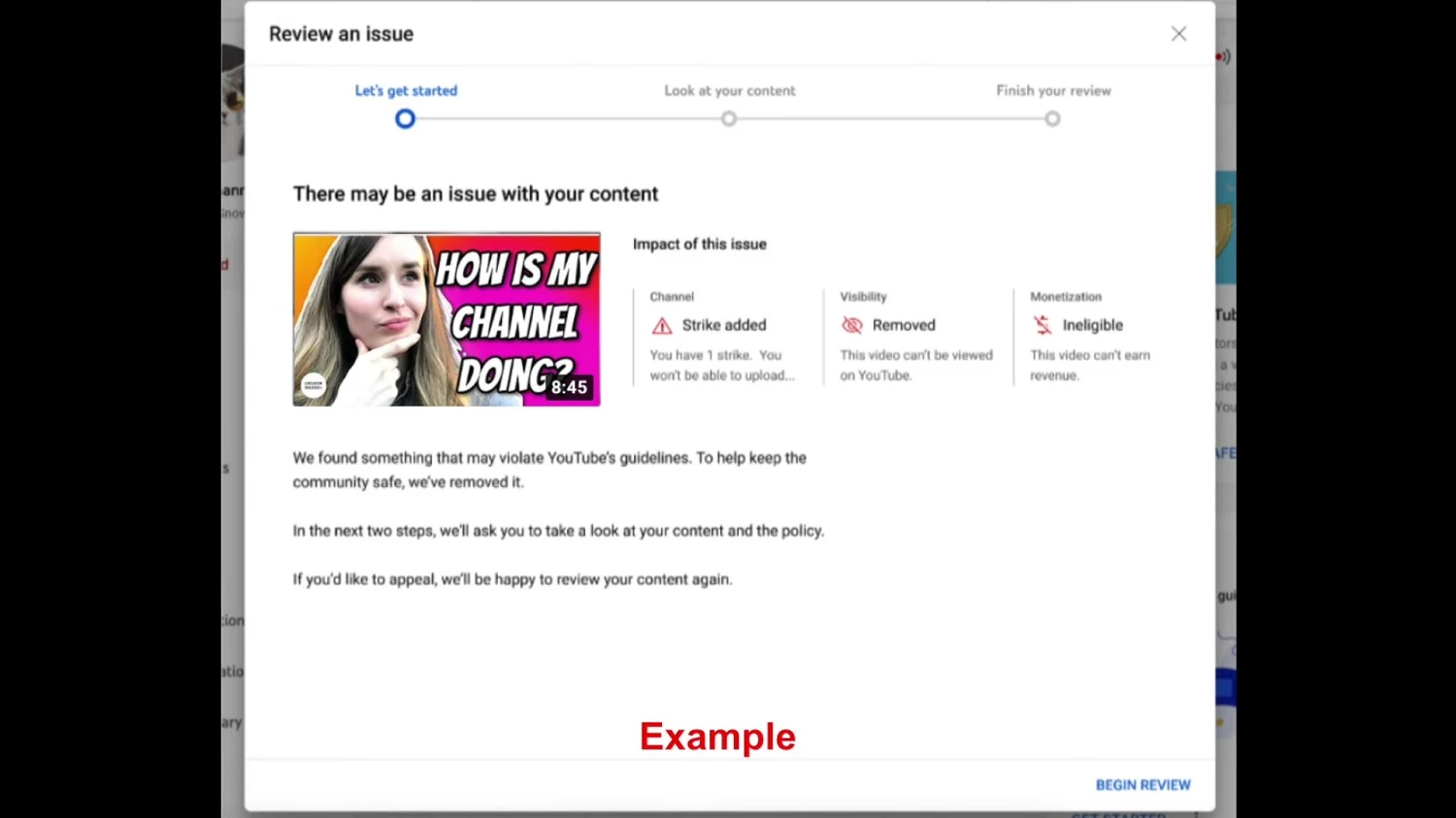This screenshot has width=1456, height=818.
Task: Select the Let's get started step circle
Action: (405, 119)
